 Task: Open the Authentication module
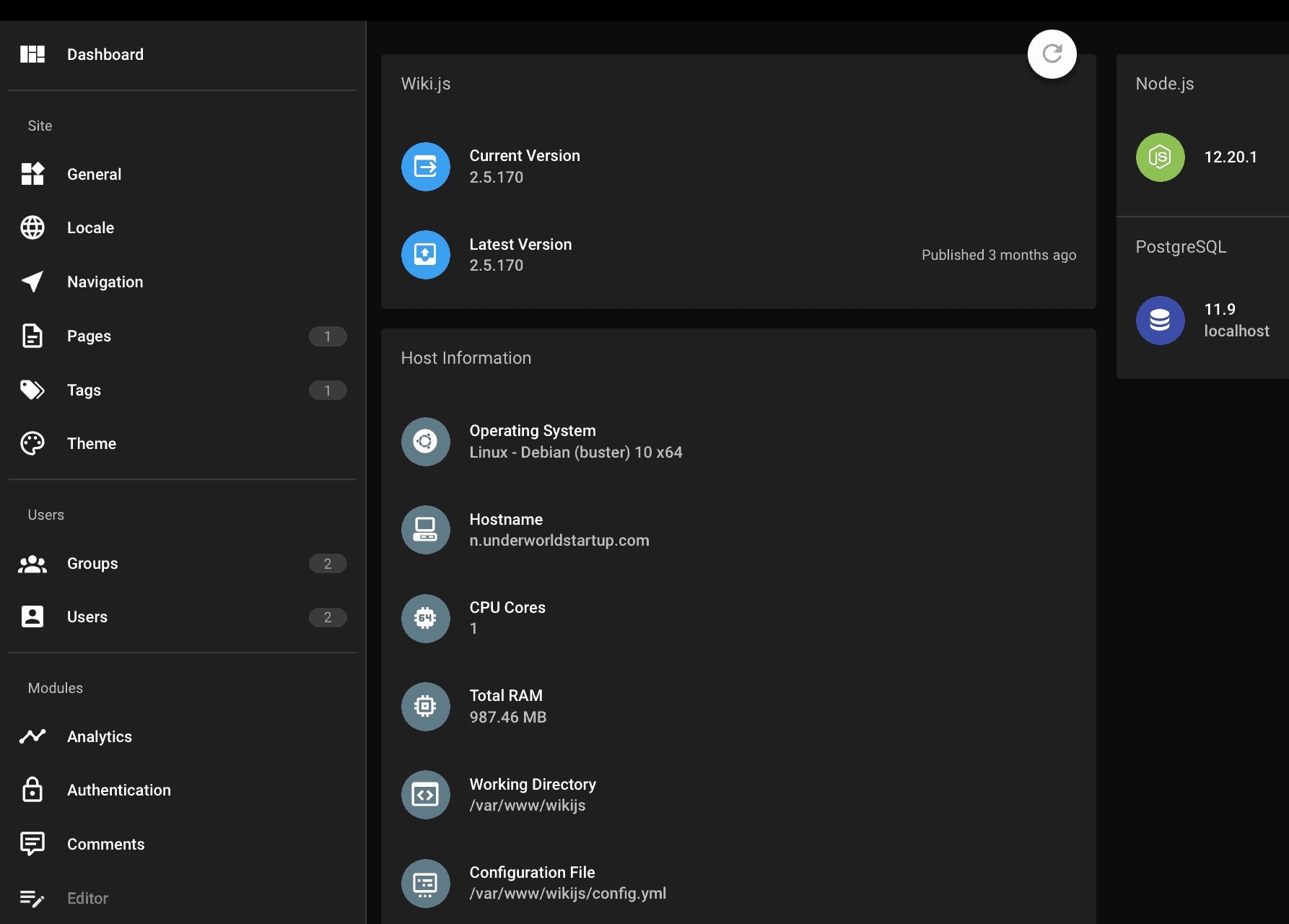coord(183,790)
